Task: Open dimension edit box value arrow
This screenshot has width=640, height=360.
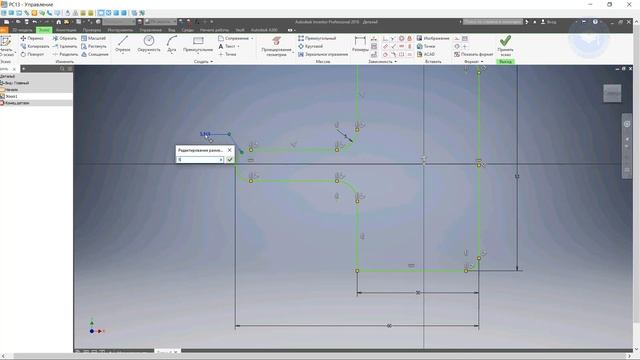Action: click(x=221, y=160)
